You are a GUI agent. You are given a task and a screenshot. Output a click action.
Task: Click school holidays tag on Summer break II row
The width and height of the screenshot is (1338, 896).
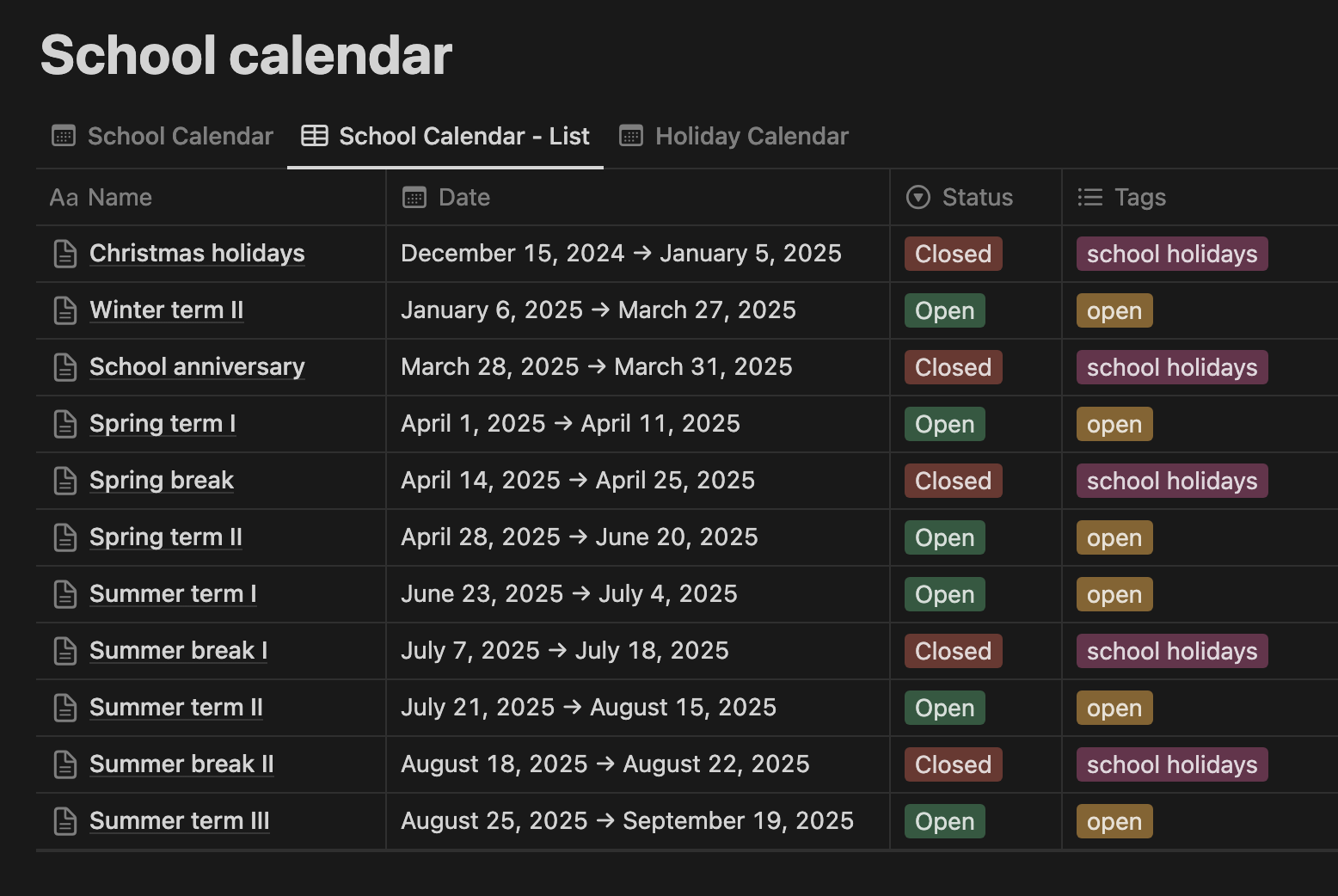1172,764
